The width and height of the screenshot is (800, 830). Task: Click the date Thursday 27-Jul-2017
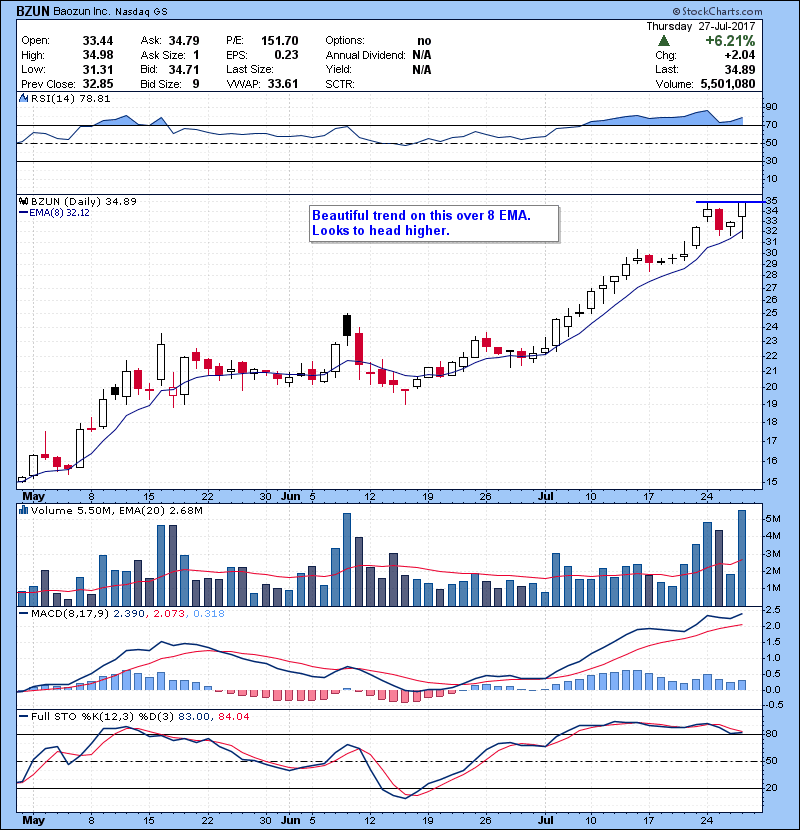(x=701, y=26)
